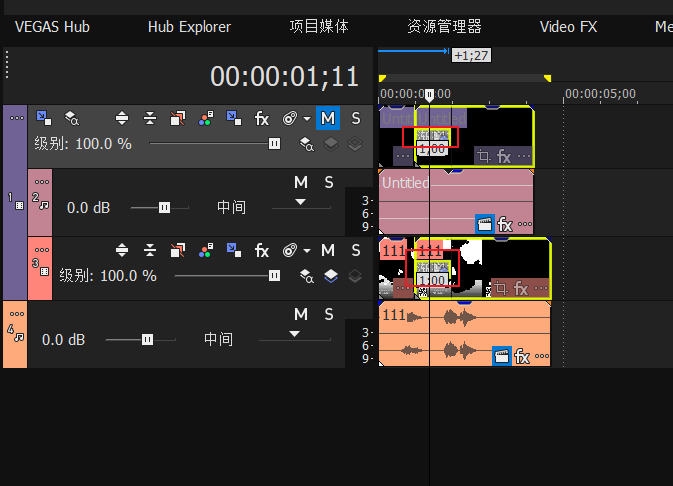This screenshot has height=486, width=673.
Task: Open track 2 more options menu
Action: 42,182
